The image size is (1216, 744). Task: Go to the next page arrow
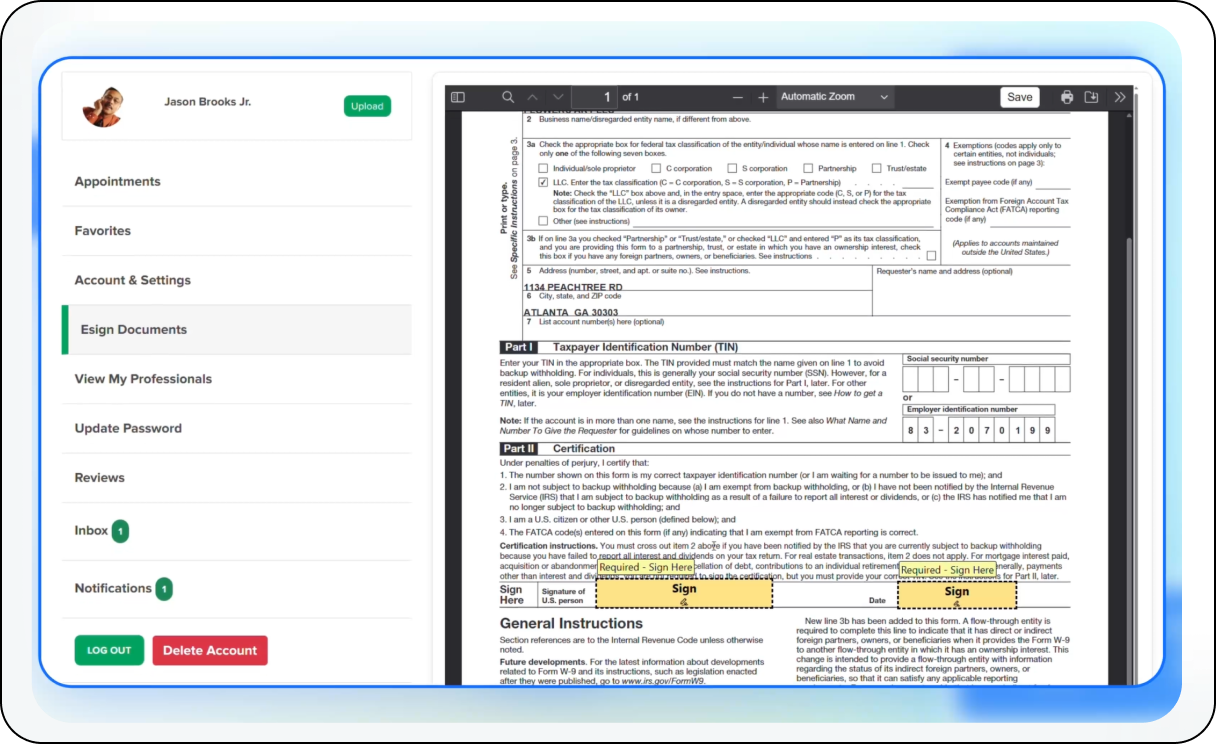tap(558, 97)
